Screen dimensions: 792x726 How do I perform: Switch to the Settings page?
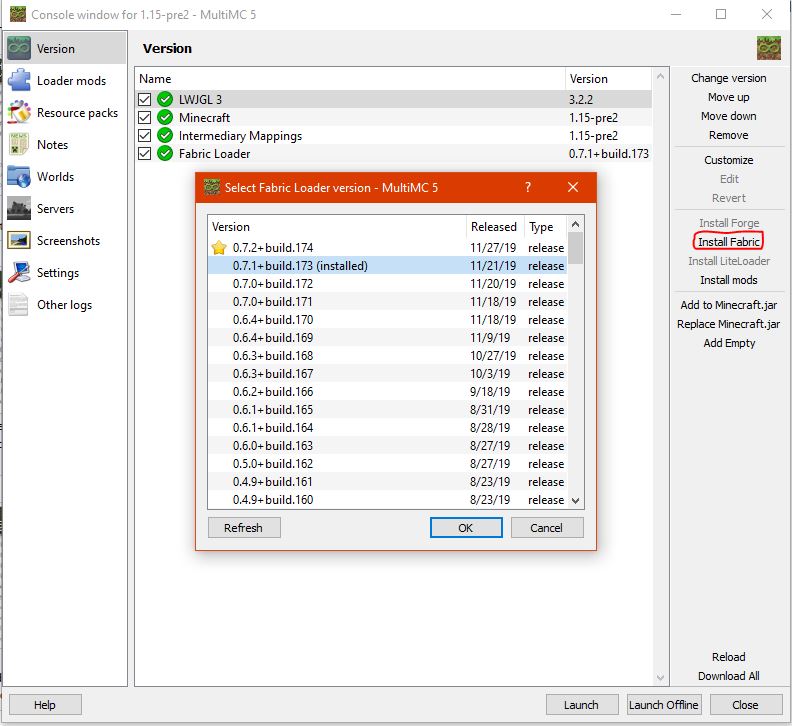pyautogui.click(x=66, y=272)
